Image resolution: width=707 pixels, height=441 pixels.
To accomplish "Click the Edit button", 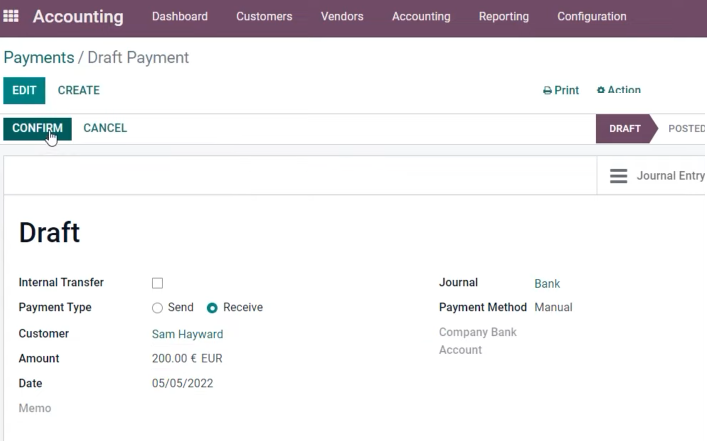I will [24, 90].
